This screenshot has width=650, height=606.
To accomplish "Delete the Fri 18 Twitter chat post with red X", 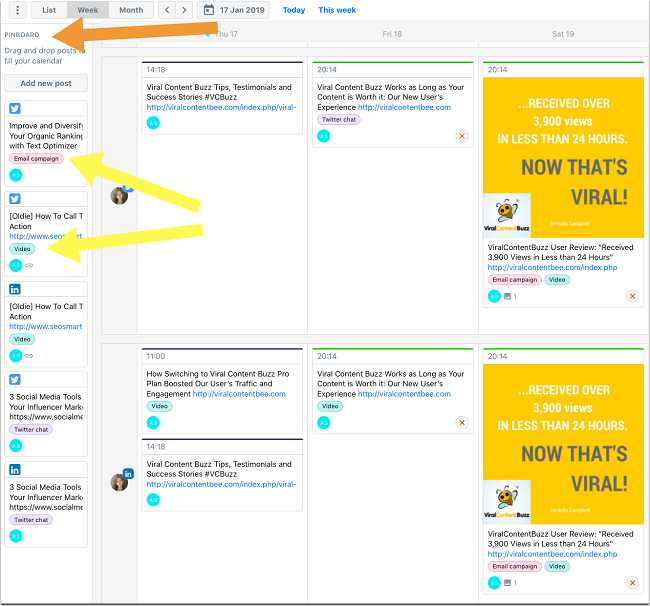I will [x=462, y=136].
